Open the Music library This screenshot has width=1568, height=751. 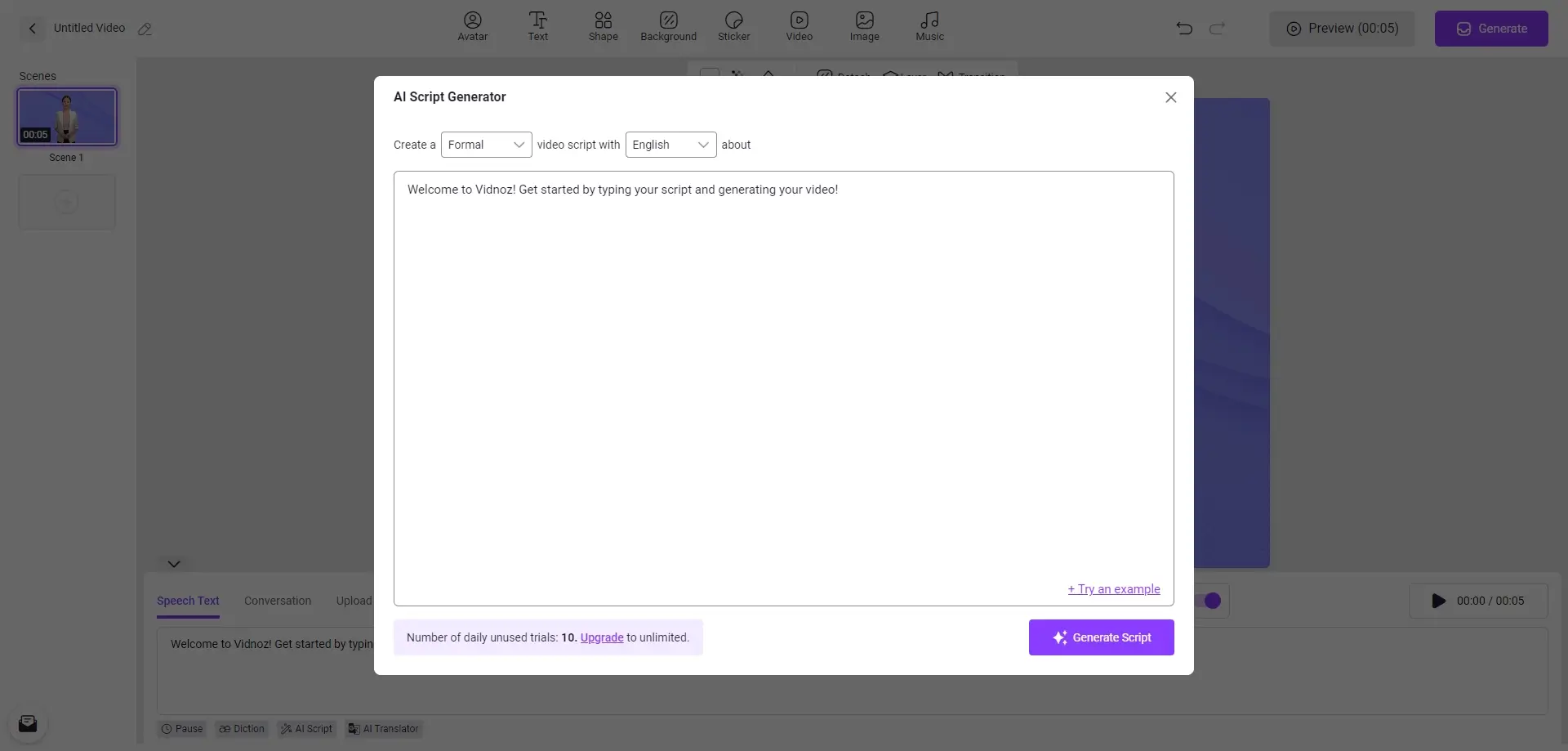click(x=929, y=26)
